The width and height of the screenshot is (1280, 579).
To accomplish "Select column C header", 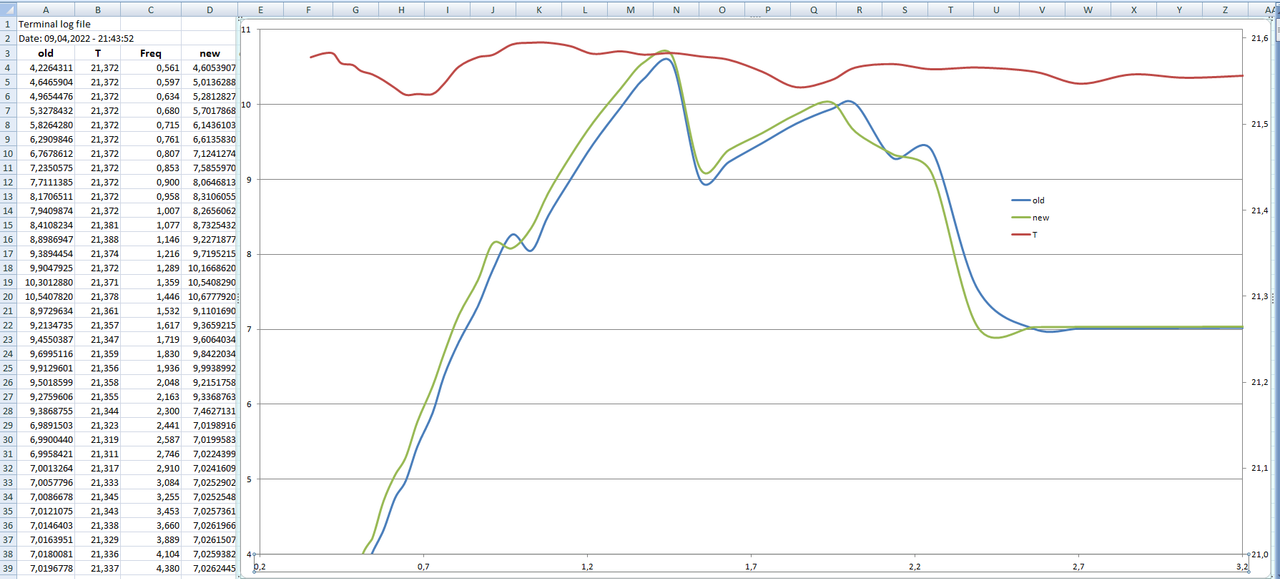I will [151, 9].
